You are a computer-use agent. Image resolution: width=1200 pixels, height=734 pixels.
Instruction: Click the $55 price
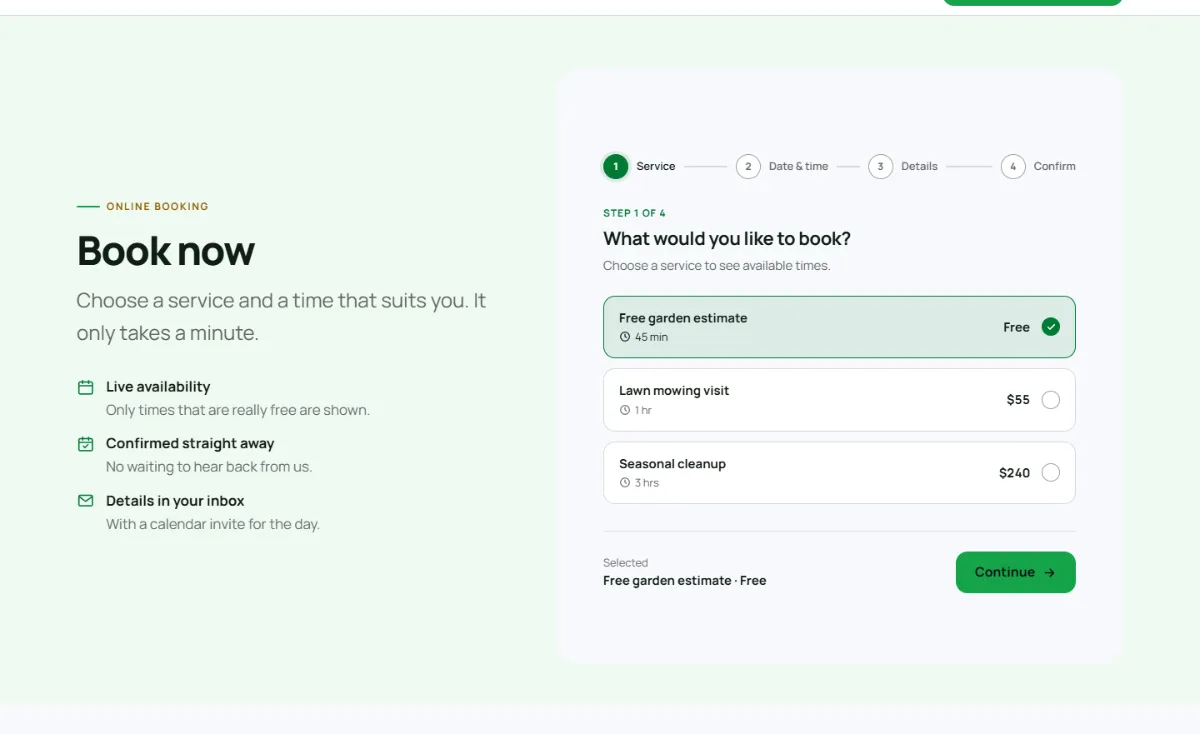pos(1018,400)
